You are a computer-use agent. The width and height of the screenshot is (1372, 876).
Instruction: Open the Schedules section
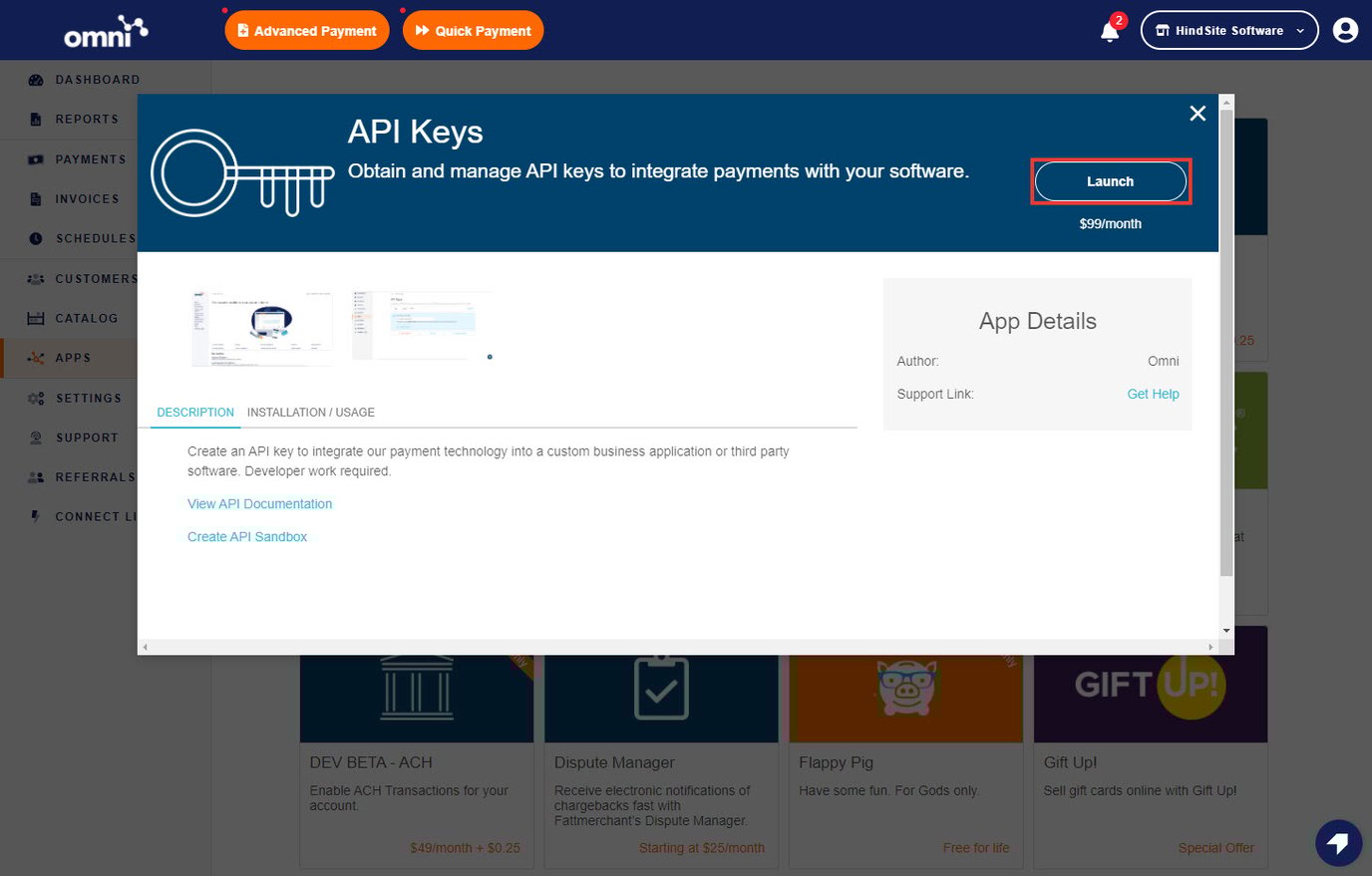tap(97, 238)
